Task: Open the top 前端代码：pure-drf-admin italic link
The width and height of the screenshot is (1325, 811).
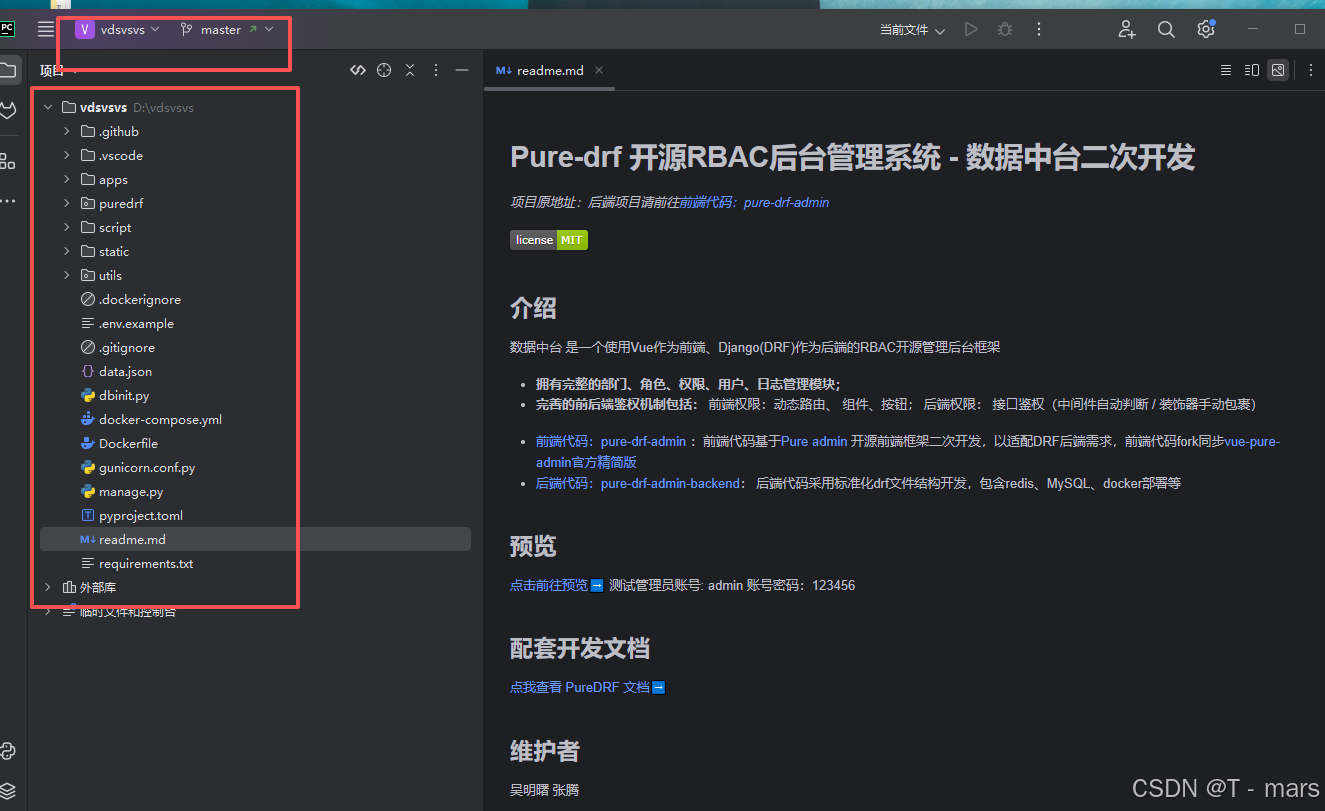Action: [x=754, y=202]
